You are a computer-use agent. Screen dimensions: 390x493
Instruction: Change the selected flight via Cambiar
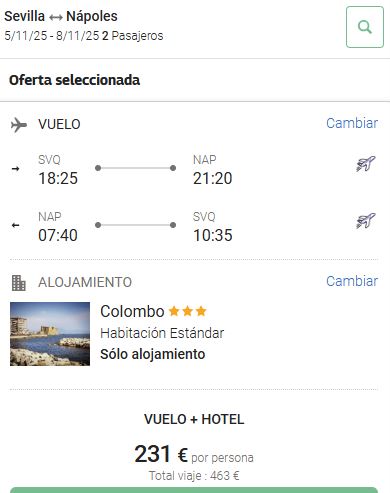[x=352, y=123]
